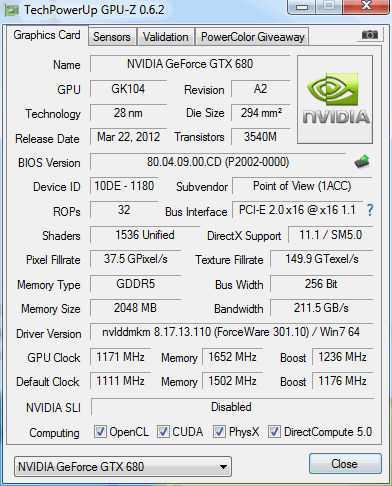Click the camera screenshot icon
The width and height of the screenshot is (392, 486).
click(369, 35)
